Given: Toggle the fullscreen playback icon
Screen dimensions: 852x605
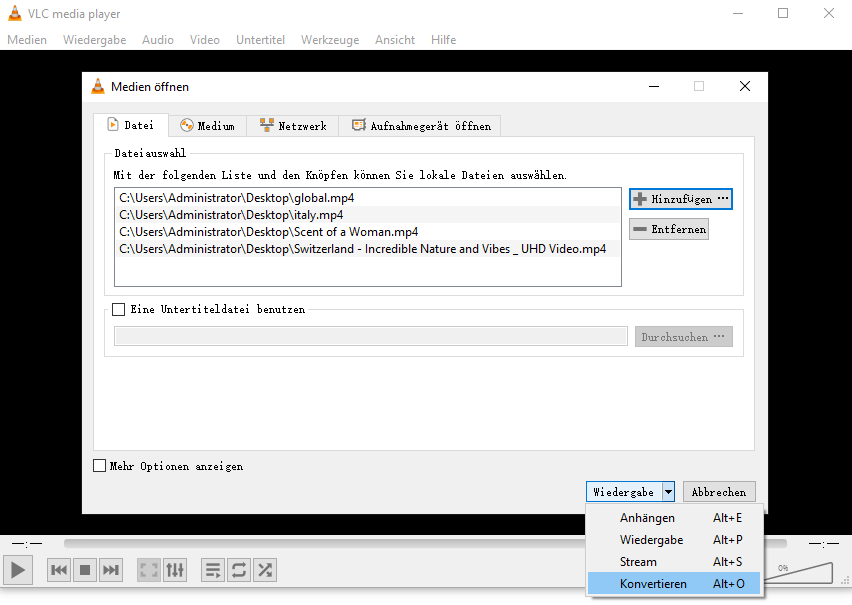Looking at the screenshot, I should pyautogui.click(x=148, y=570).
